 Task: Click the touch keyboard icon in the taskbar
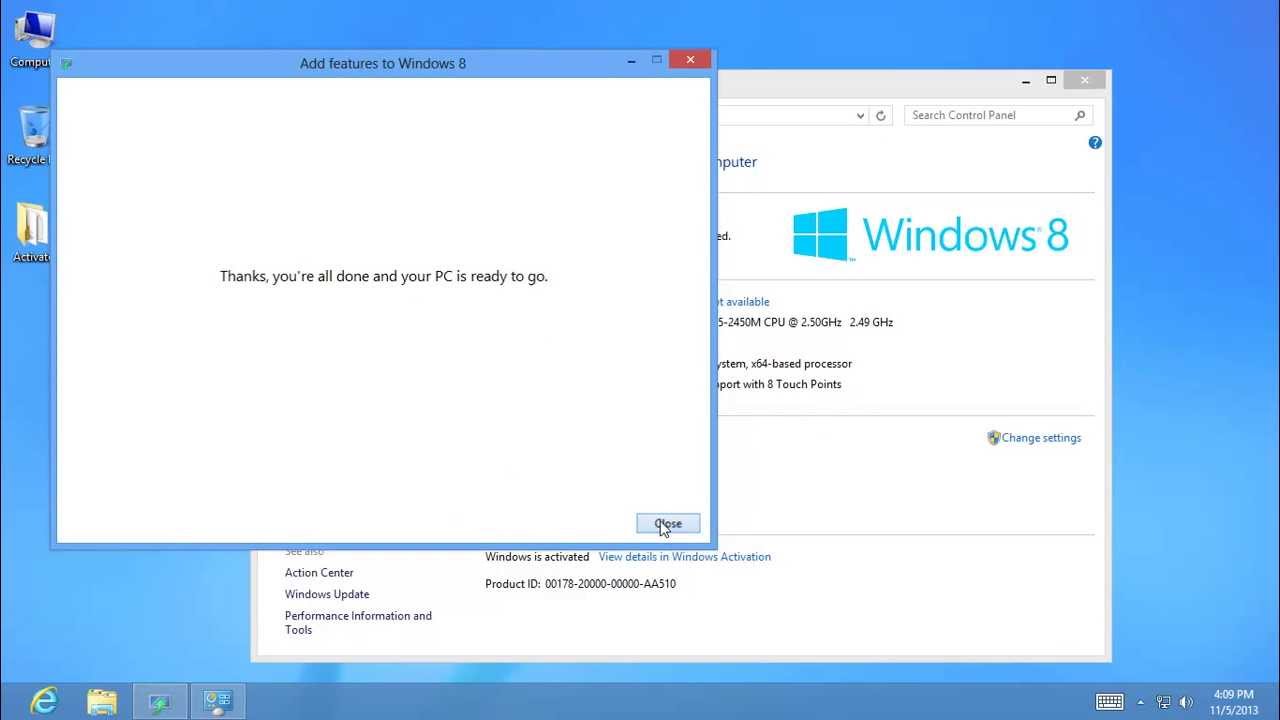point(1110,702)
